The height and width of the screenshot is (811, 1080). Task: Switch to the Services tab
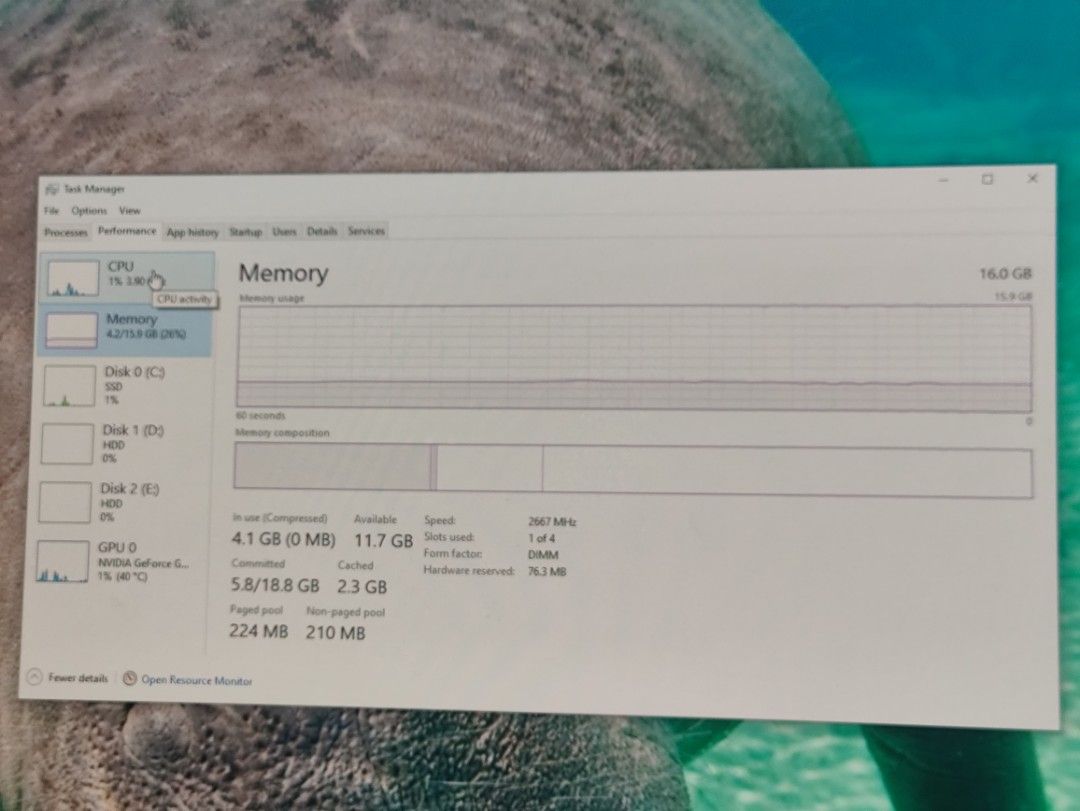click(366, 231)
